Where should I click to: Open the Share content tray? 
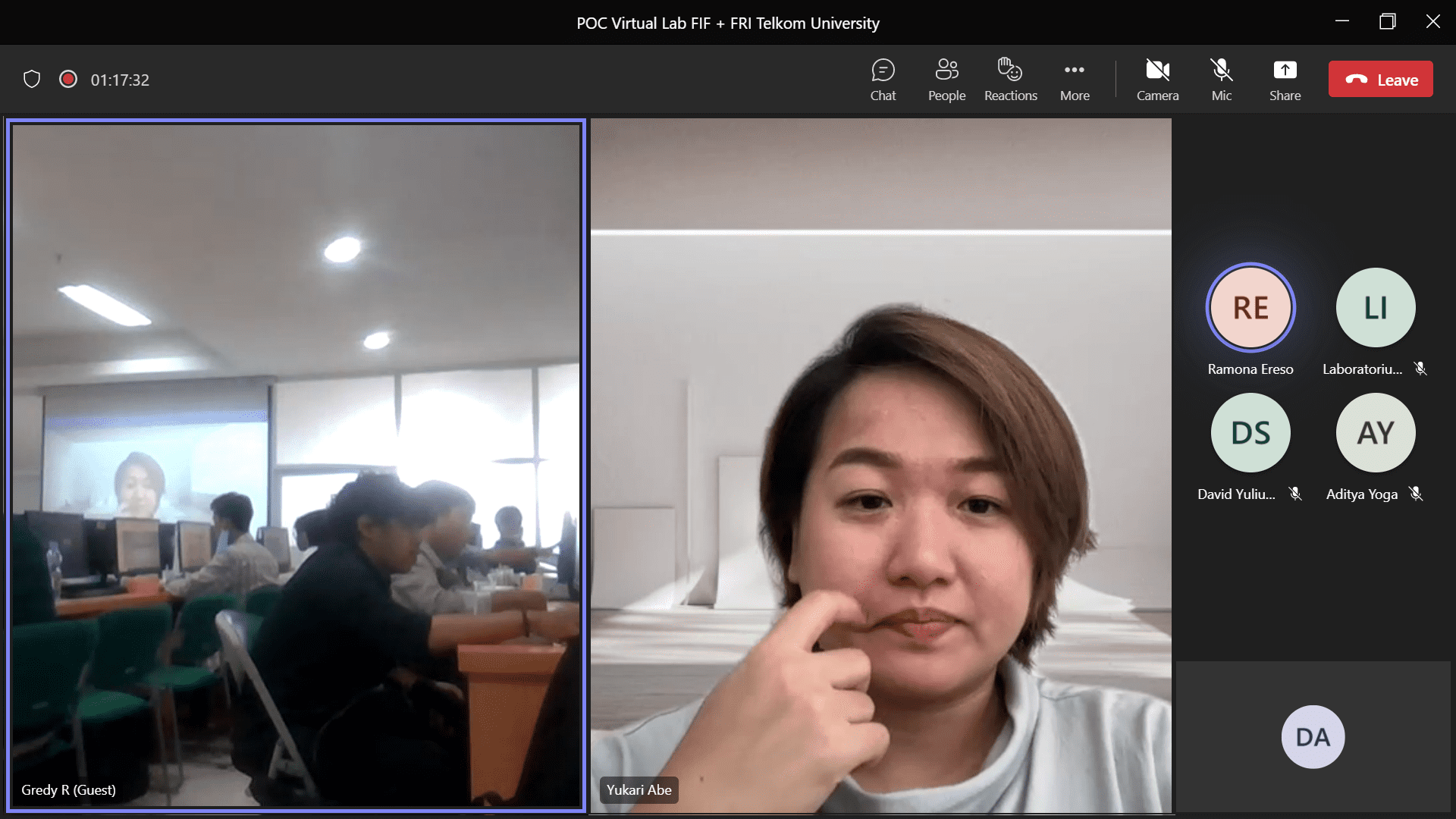[x=1285, y=80]
